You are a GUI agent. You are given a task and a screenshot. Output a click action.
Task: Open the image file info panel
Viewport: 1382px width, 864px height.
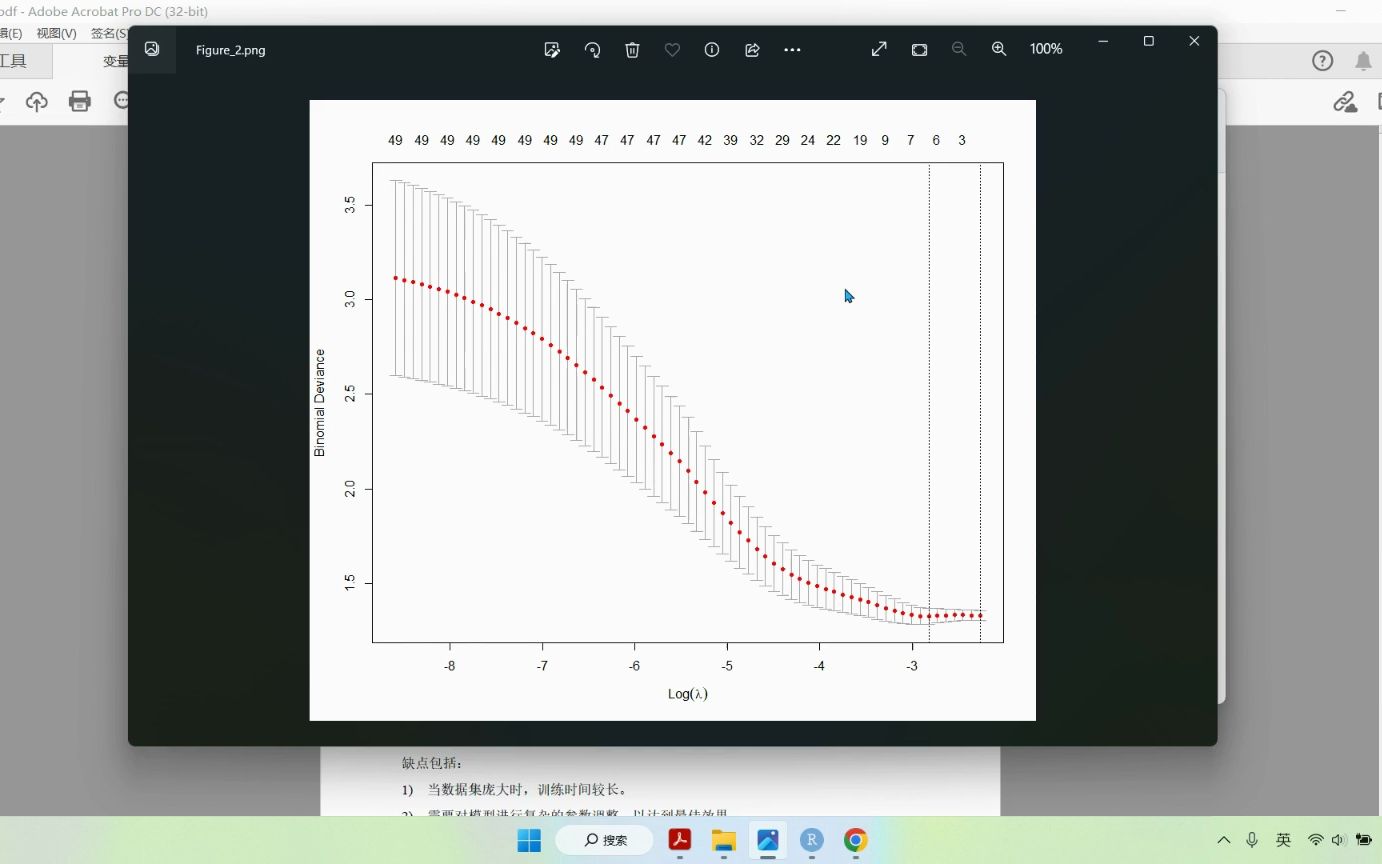(712, 49)
